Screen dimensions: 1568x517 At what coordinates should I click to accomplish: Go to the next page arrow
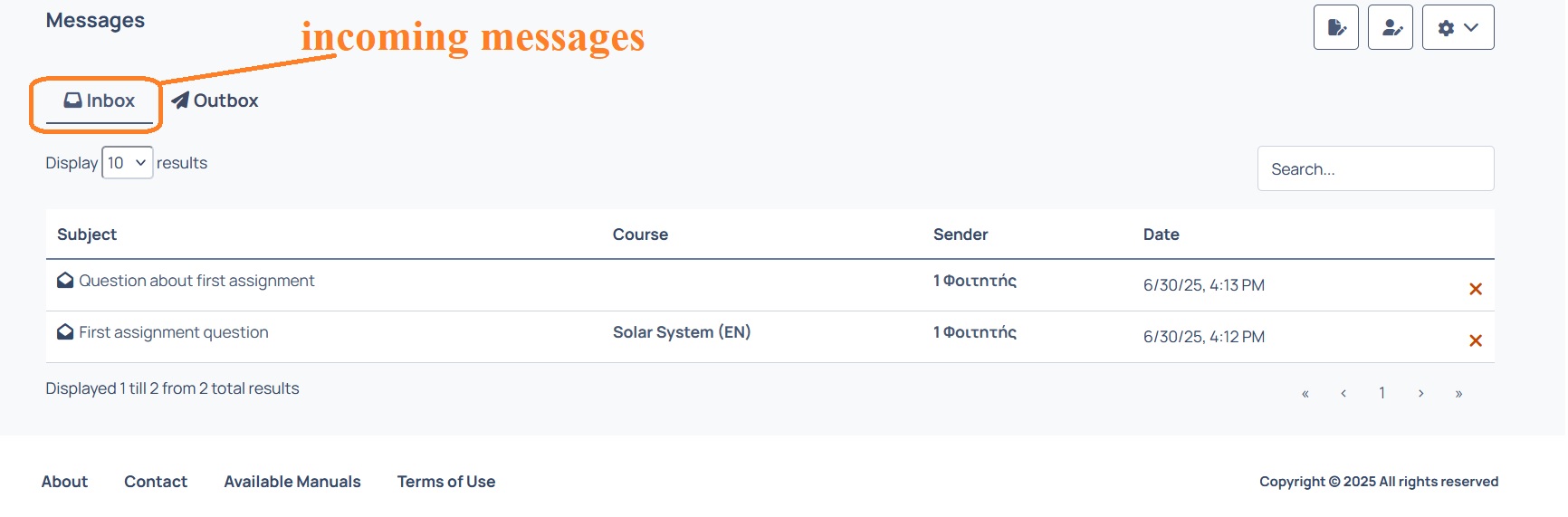click(1420, 393)
